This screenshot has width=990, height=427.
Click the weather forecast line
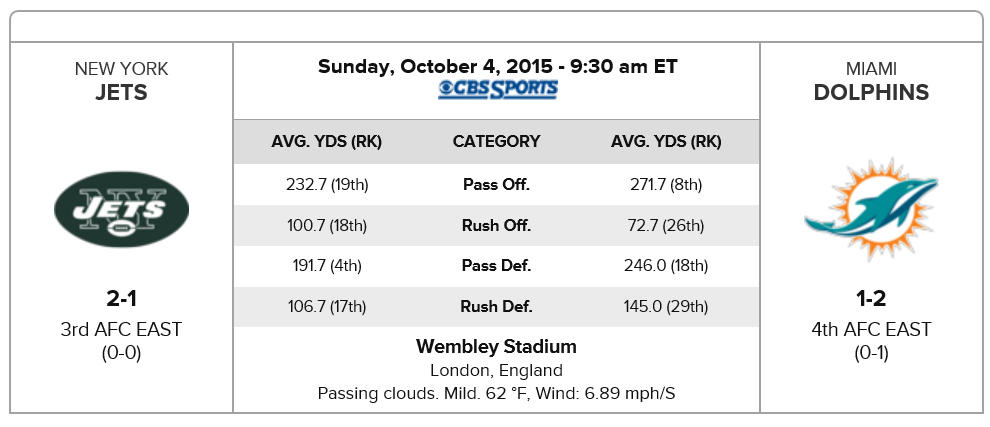click(x=496, y=393)
